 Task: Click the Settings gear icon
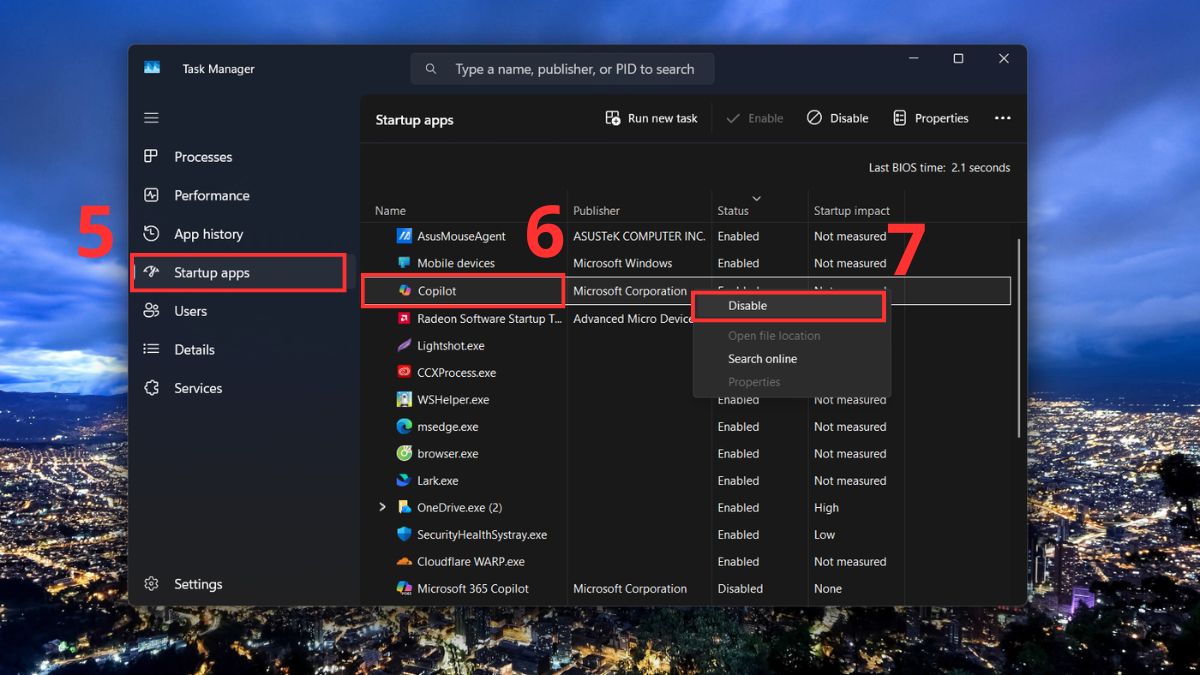(151, 584)
